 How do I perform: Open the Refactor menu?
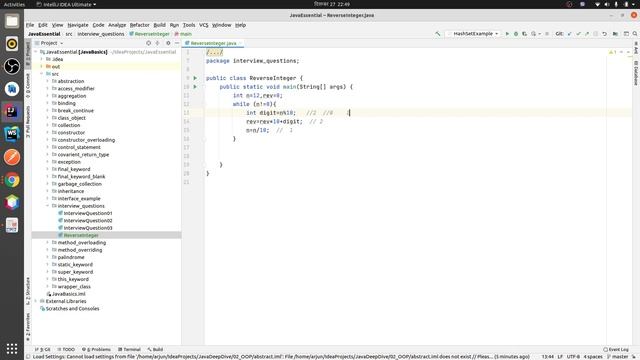(140, 25)
